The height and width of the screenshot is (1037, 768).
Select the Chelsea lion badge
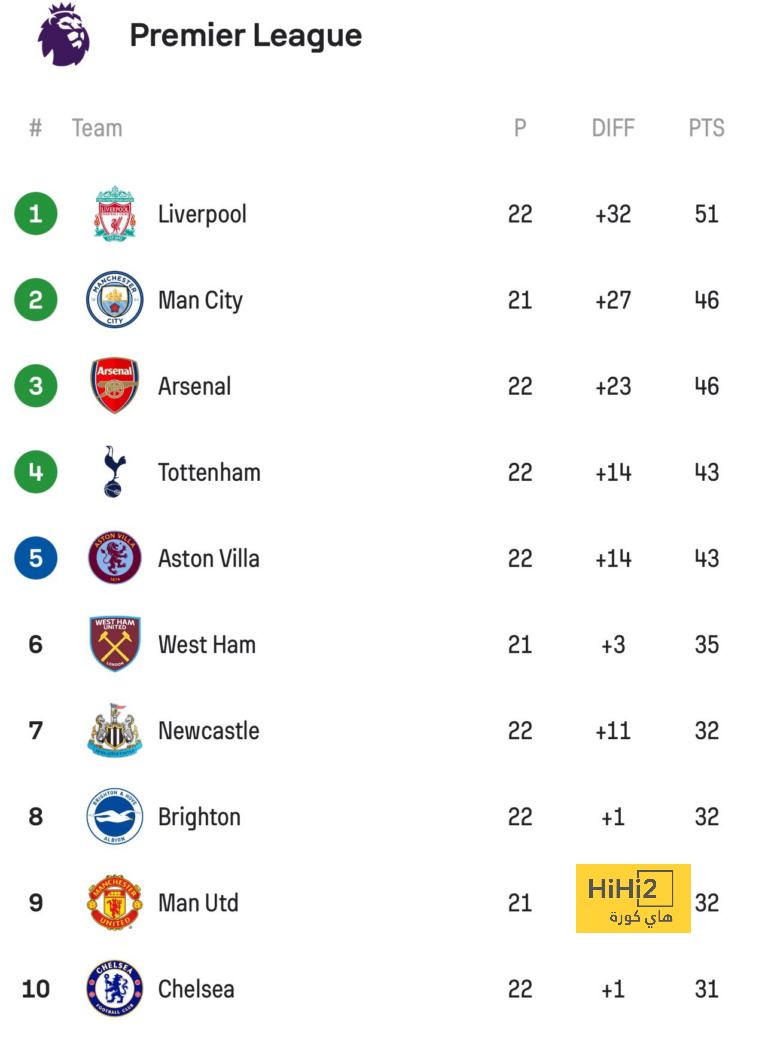(114, 989)
